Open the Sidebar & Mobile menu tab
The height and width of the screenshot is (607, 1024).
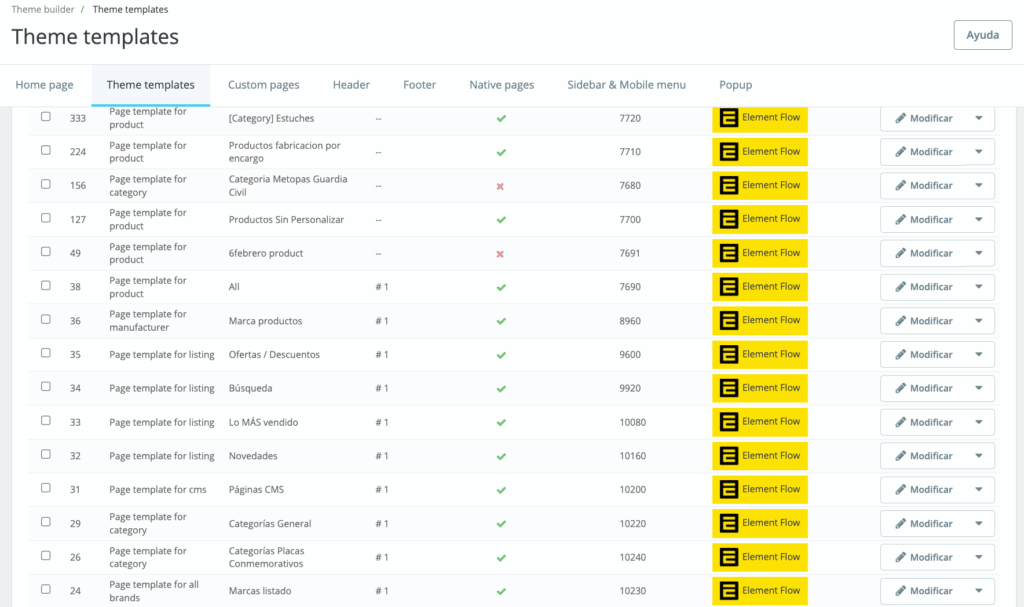pyautogui.click(x=626, y=85)
